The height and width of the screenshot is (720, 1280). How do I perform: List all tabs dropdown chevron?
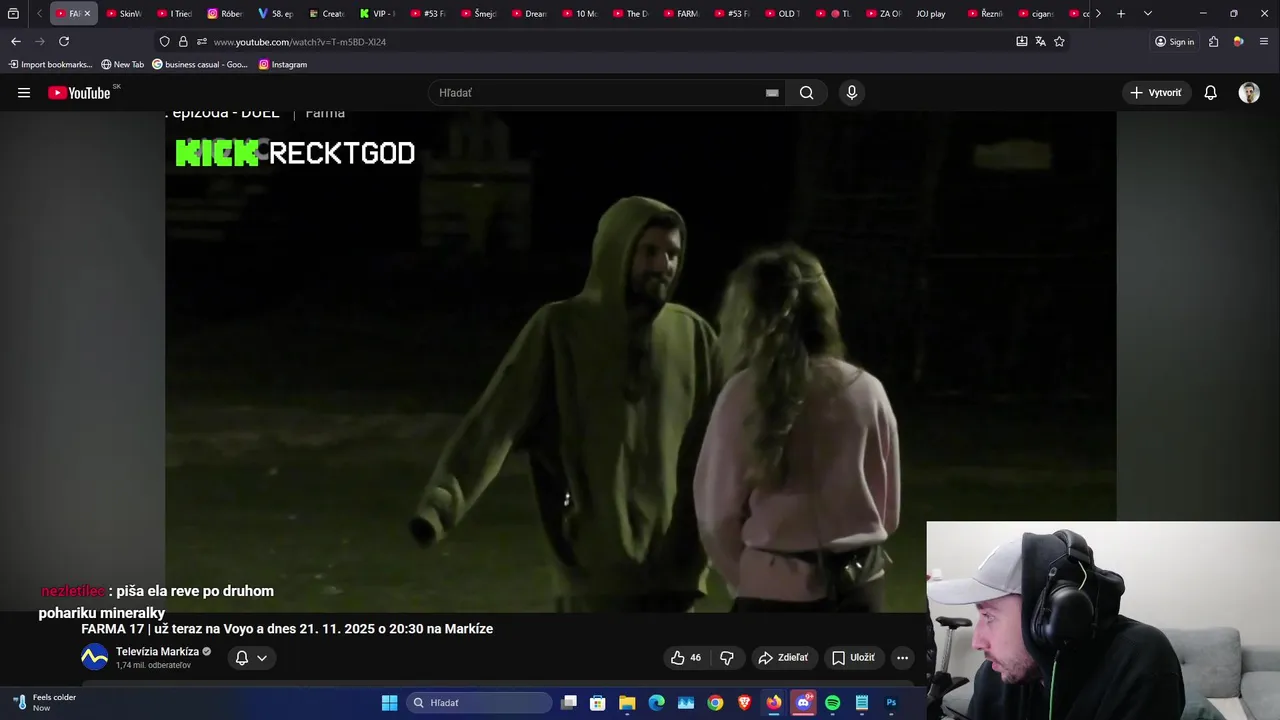[x=1147, y=14]
